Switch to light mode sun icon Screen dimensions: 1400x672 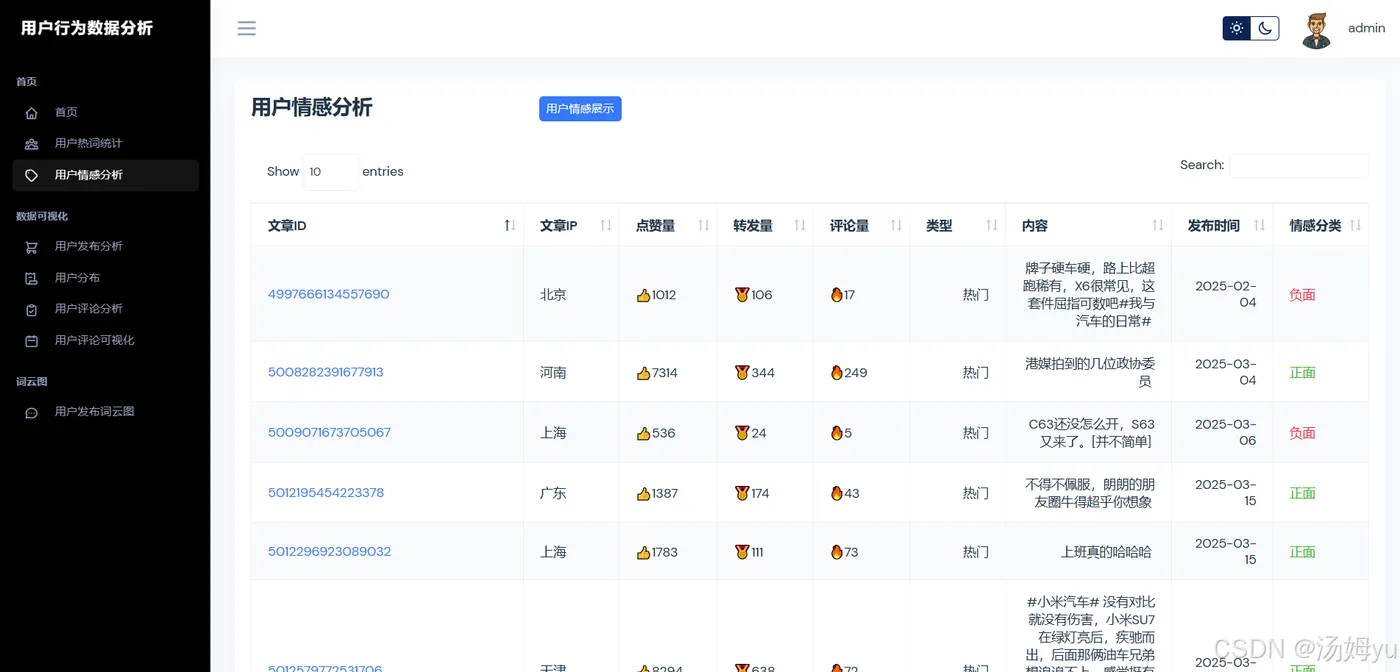click(1237, 28)
